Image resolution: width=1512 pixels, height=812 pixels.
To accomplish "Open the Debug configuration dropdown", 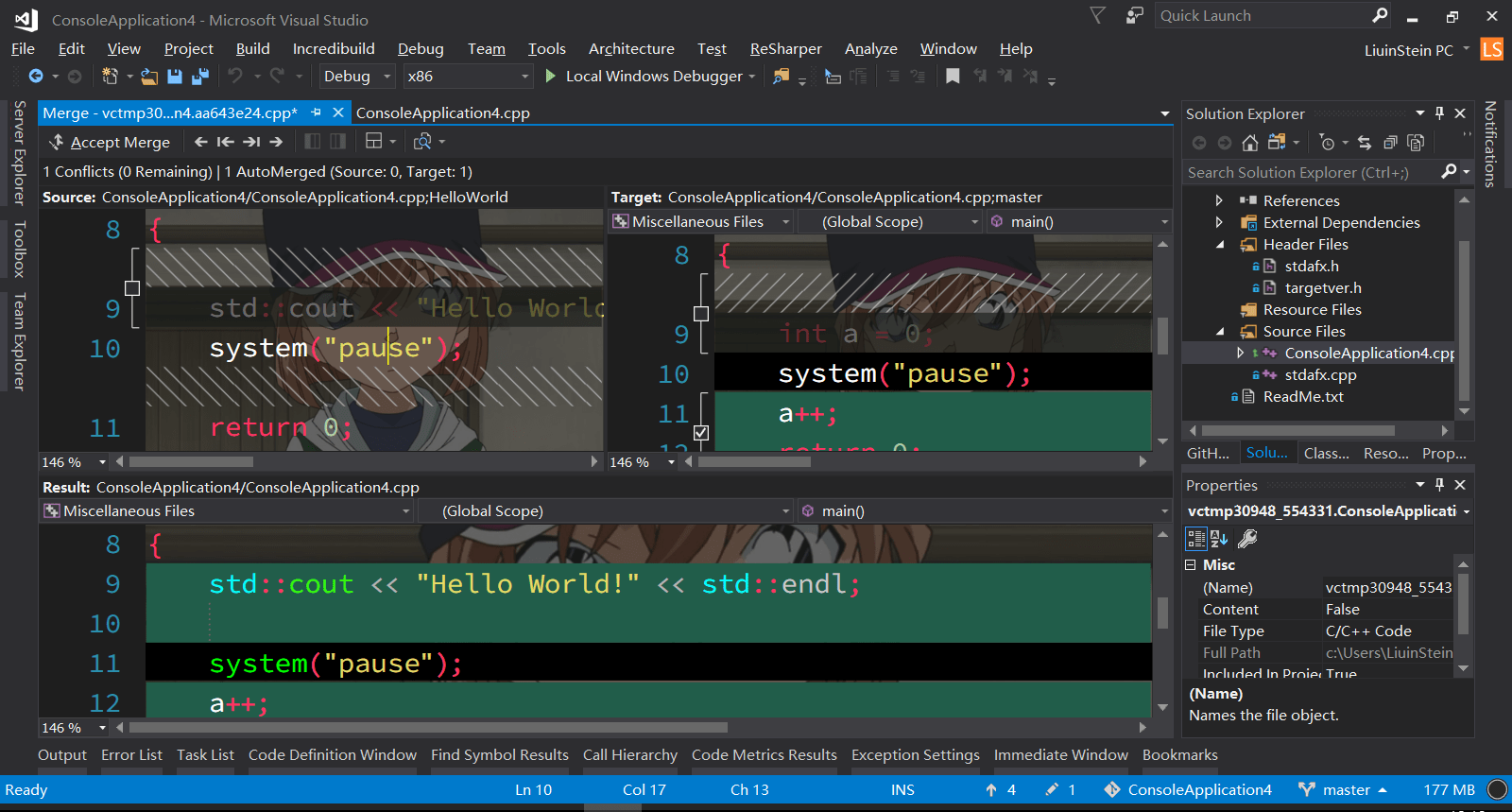I will point(357,77).
